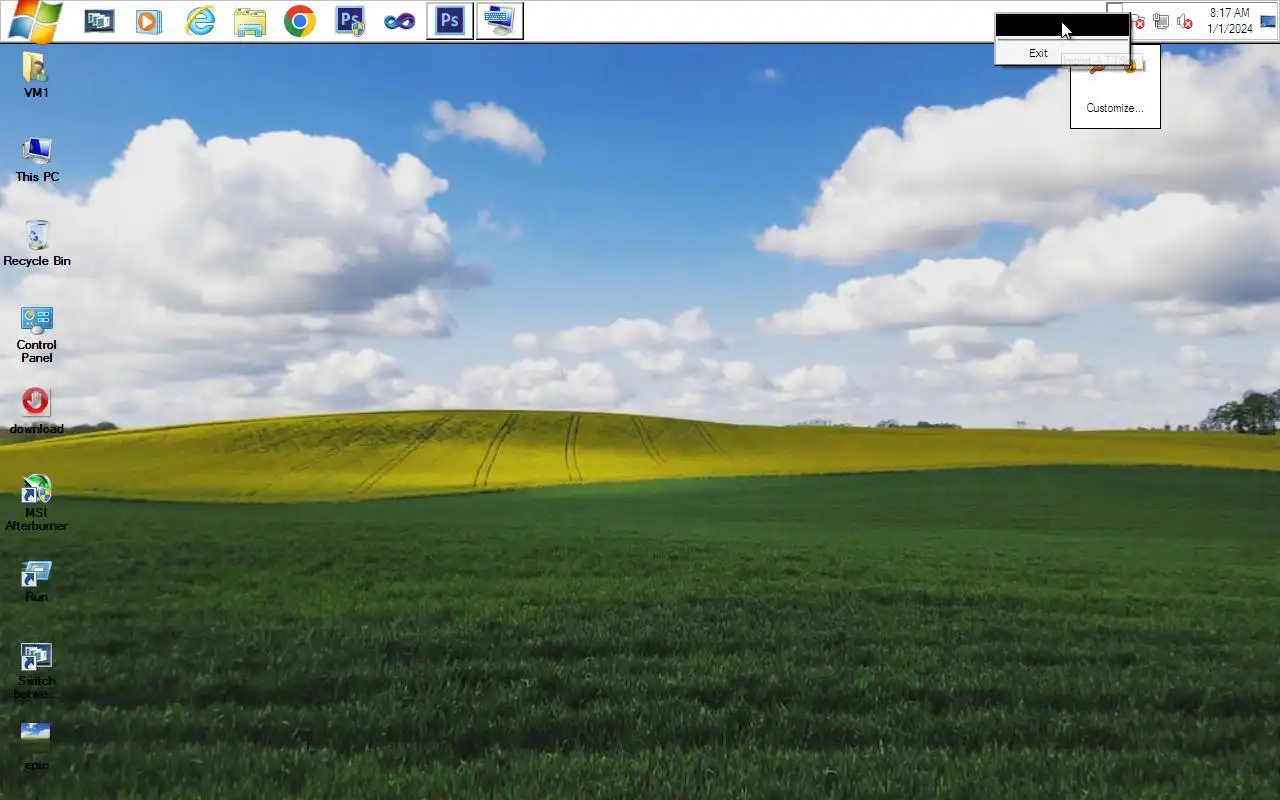The width and height of the screenshot is (1280, 800).
Task: Select the This PC desktop icon
Action: pos(37,160)
